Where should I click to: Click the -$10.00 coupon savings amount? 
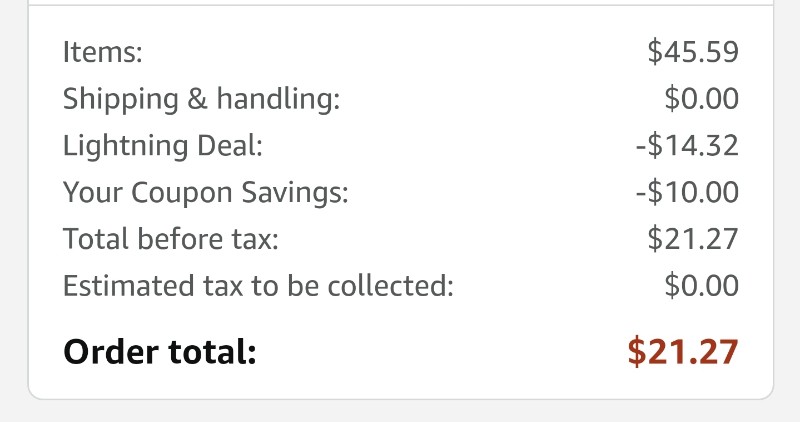click(x=687, y=192)
